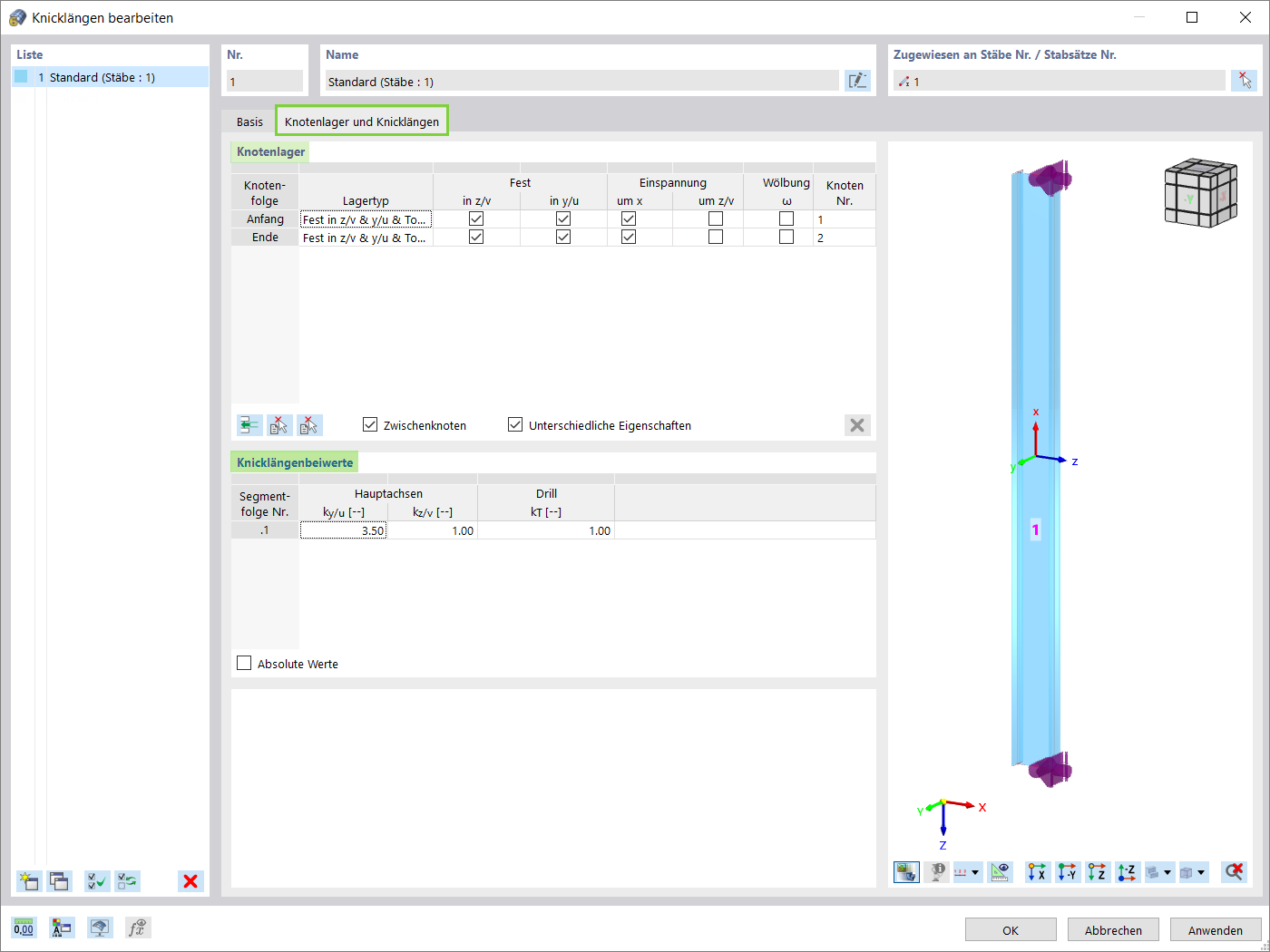Click the select all entries icon
Image resolution: width=1270 pixels, height=952 pixels.
click(x=97, y=880)
